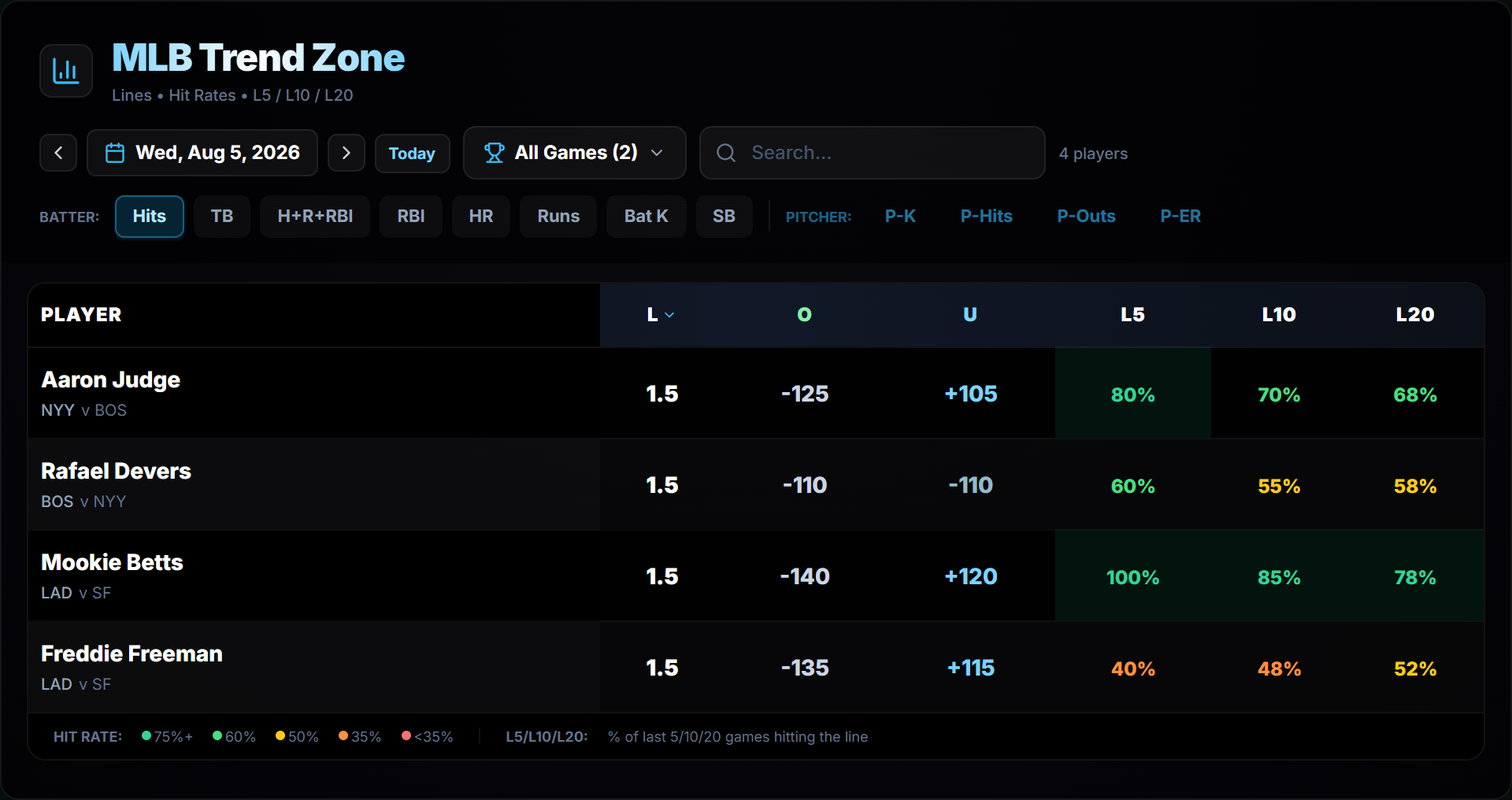Switch to P-ER pitcher stat
Viewport: 1512px width, 800px height.
[1180, 217]
